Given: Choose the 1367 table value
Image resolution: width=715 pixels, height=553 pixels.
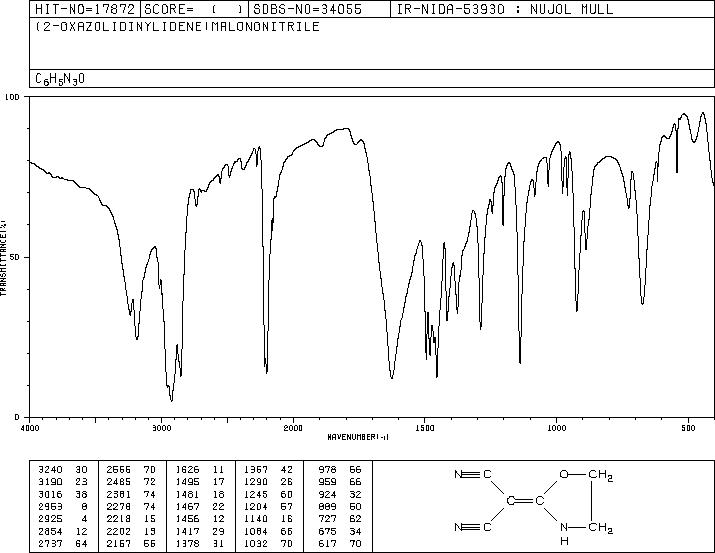Looking at the screenshot, I should coord(256,469).
